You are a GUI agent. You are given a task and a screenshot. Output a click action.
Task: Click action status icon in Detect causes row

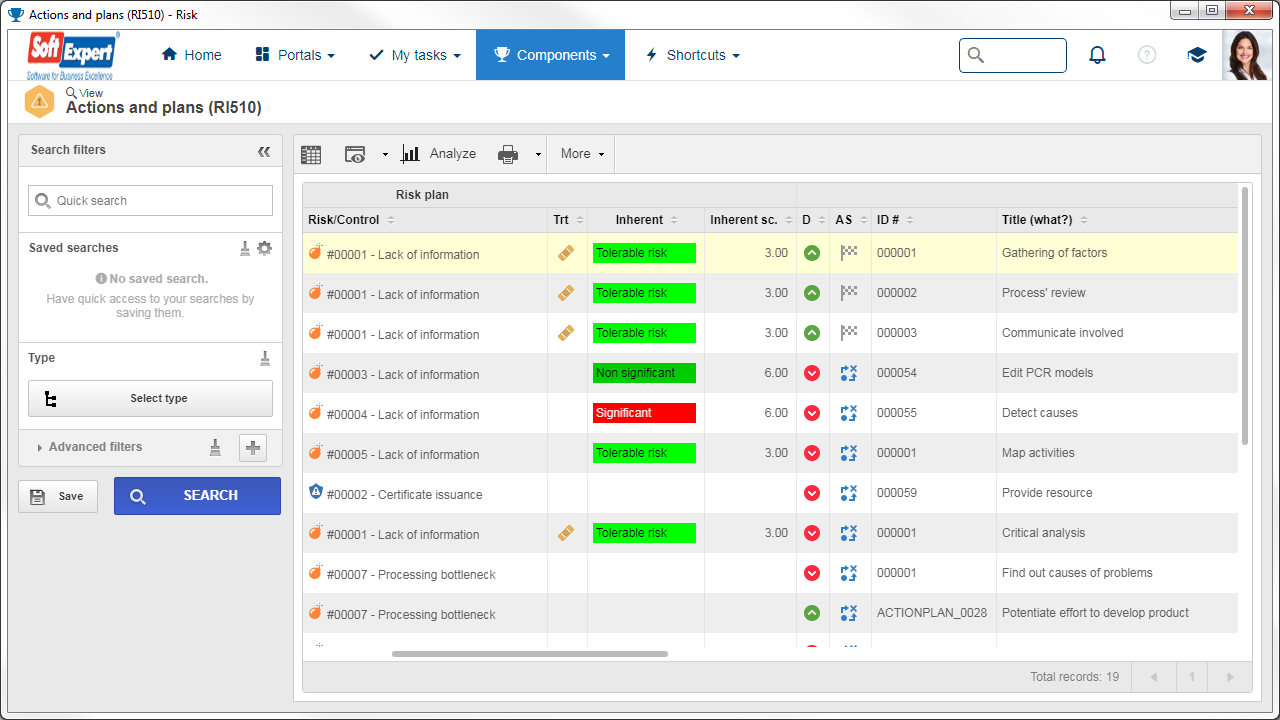point(849,413)
